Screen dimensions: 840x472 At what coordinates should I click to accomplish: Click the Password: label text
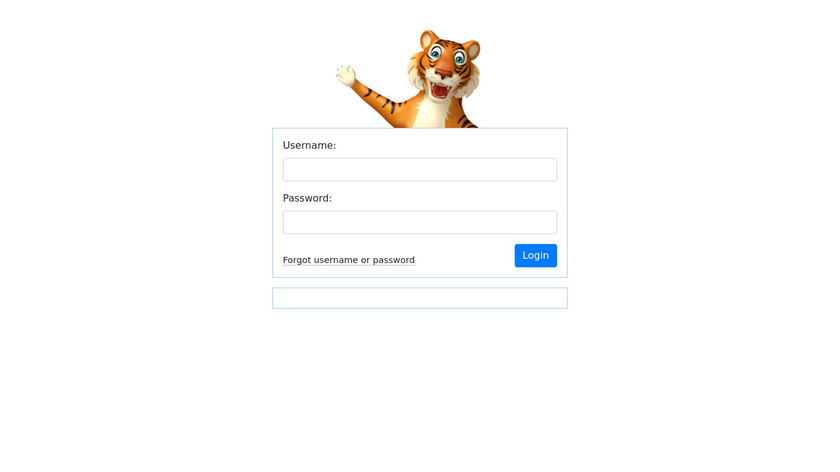point(307,198)
